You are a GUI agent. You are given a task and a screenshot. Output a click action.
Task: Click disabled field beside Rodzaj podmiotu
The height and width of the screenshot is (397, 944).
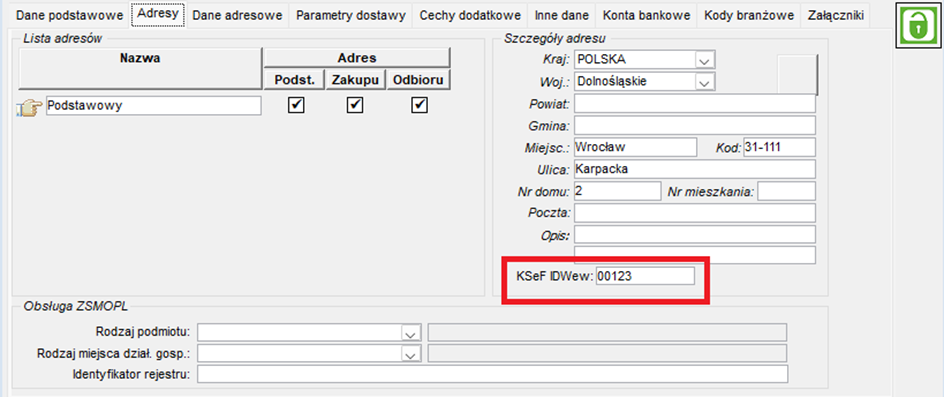[x=607, y=333]
